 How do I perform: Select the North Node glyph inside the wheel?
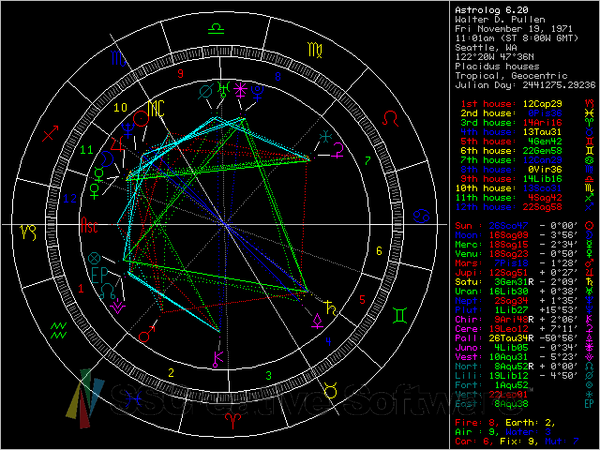tap(108, 292)
